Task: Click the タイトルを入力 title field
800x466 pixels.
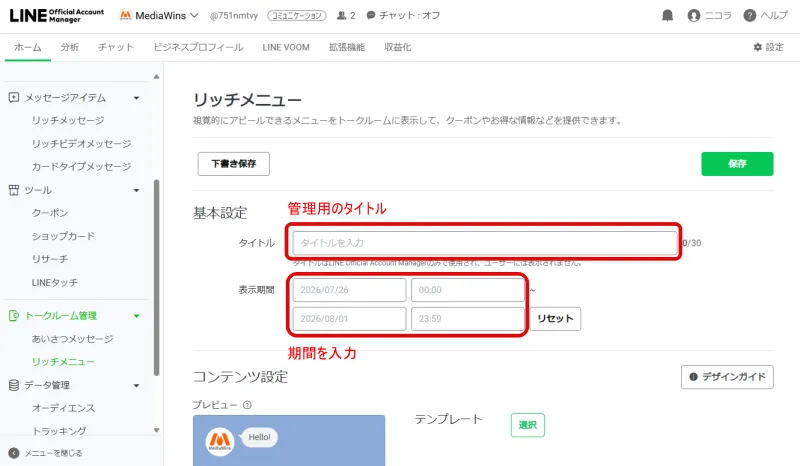Action: pos(485,243)
